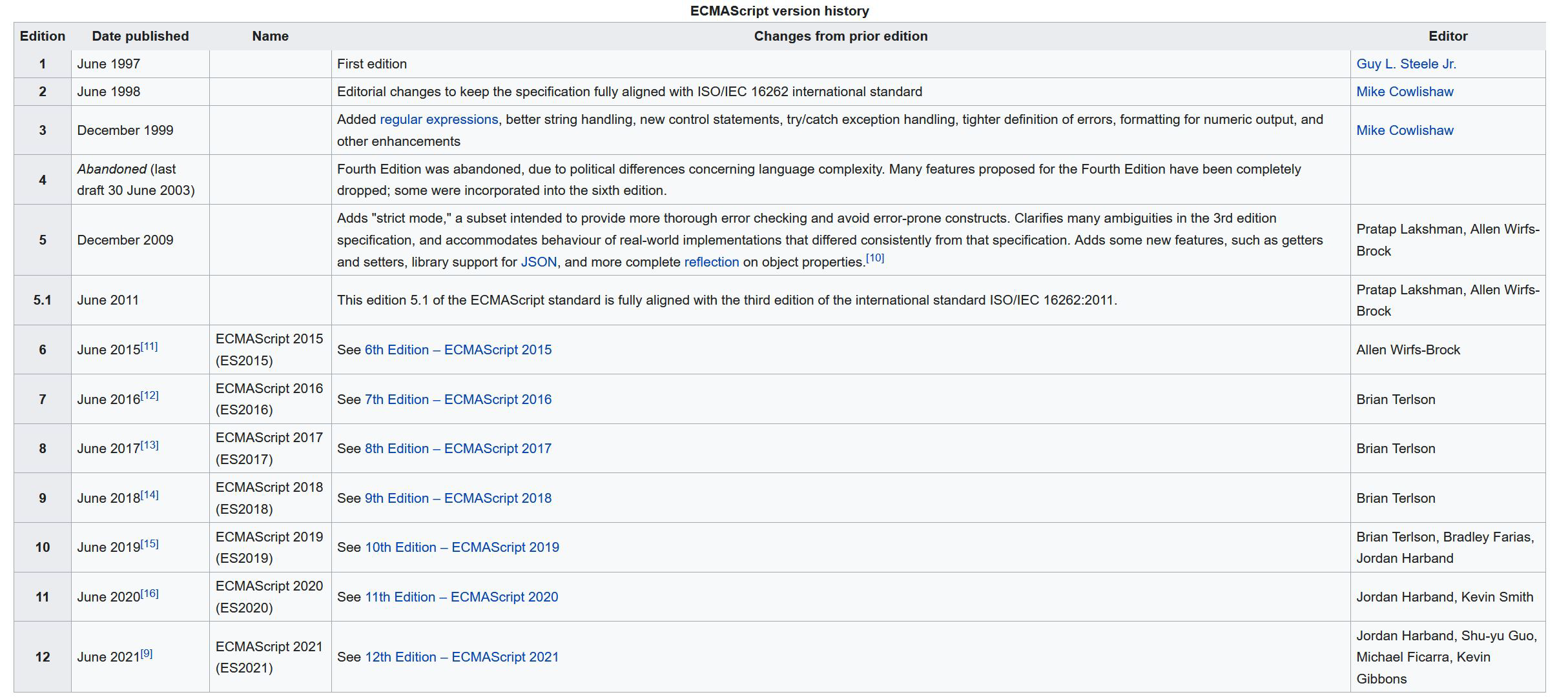The image size is (1568, 699).
Task: Click citation [12] beside June 2016
Action: (149, 396)
